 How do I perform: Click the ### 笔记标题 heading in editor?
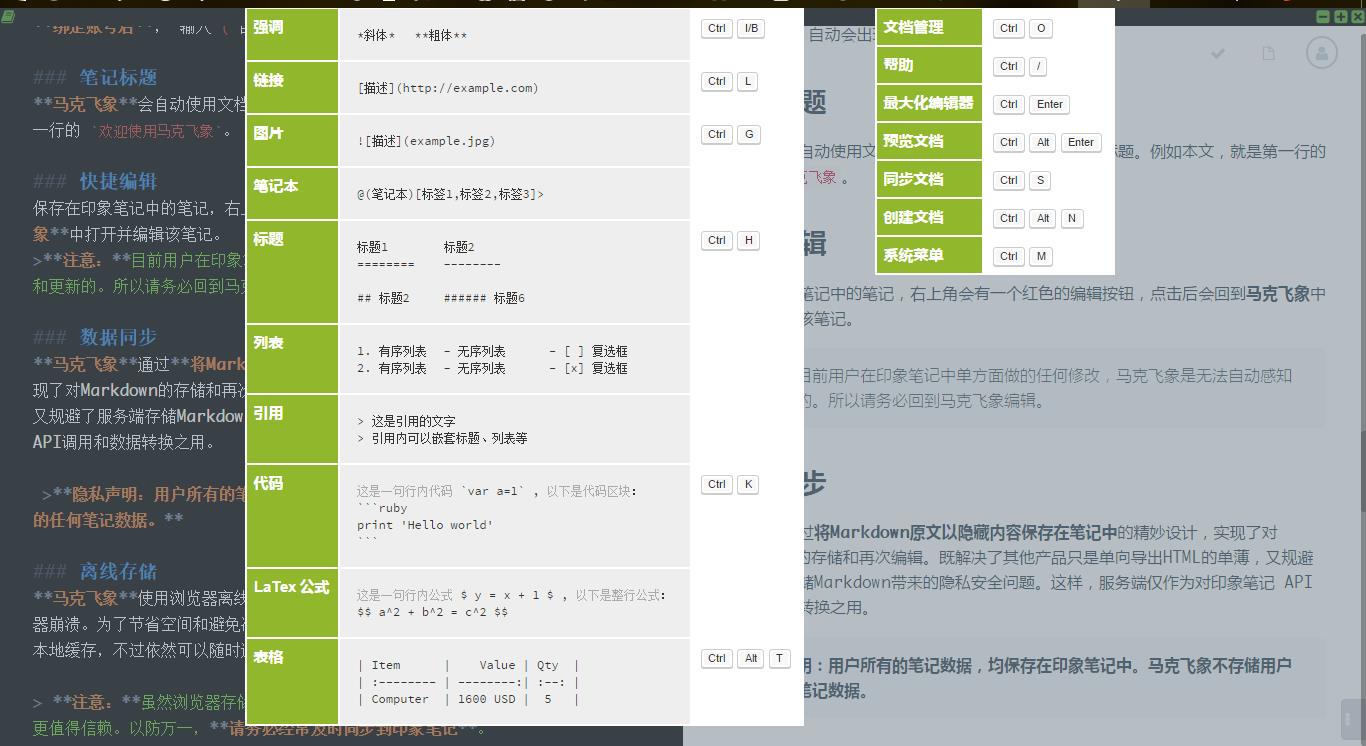pyautogui.click(x=95, y=77)
